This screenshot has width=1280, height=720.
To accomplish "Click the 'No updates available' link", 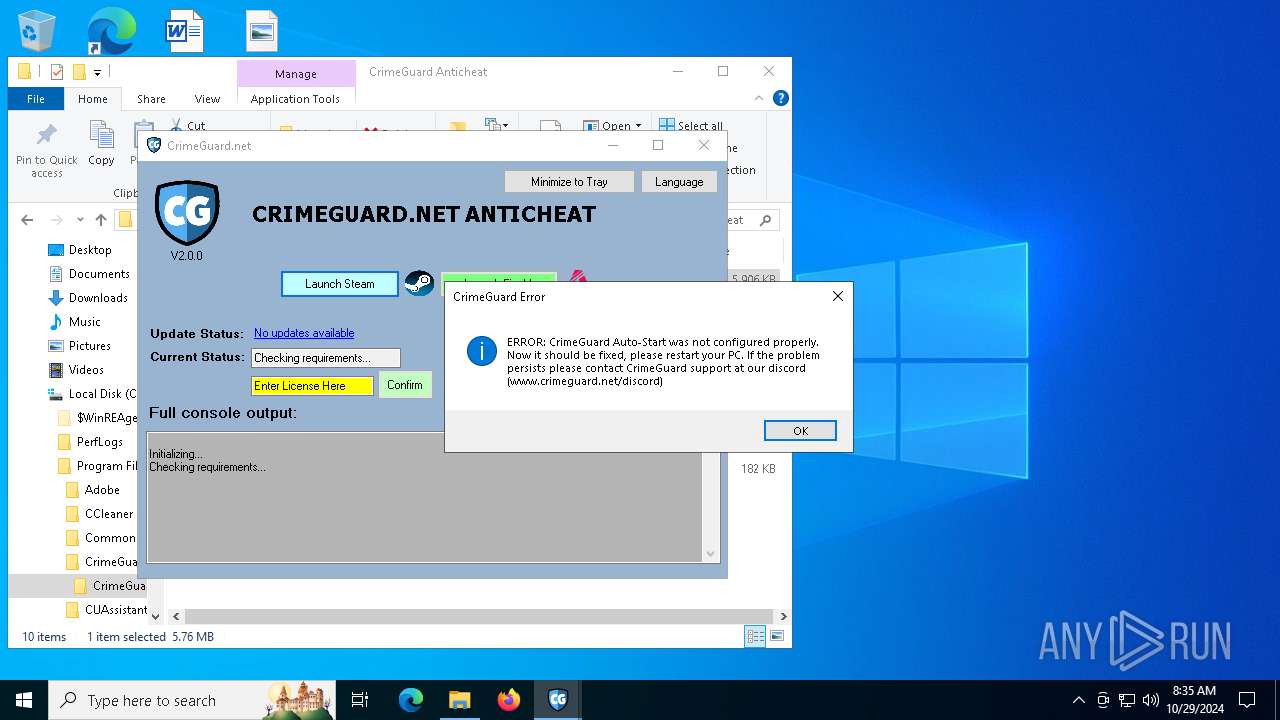I will (x=304, y=333).
